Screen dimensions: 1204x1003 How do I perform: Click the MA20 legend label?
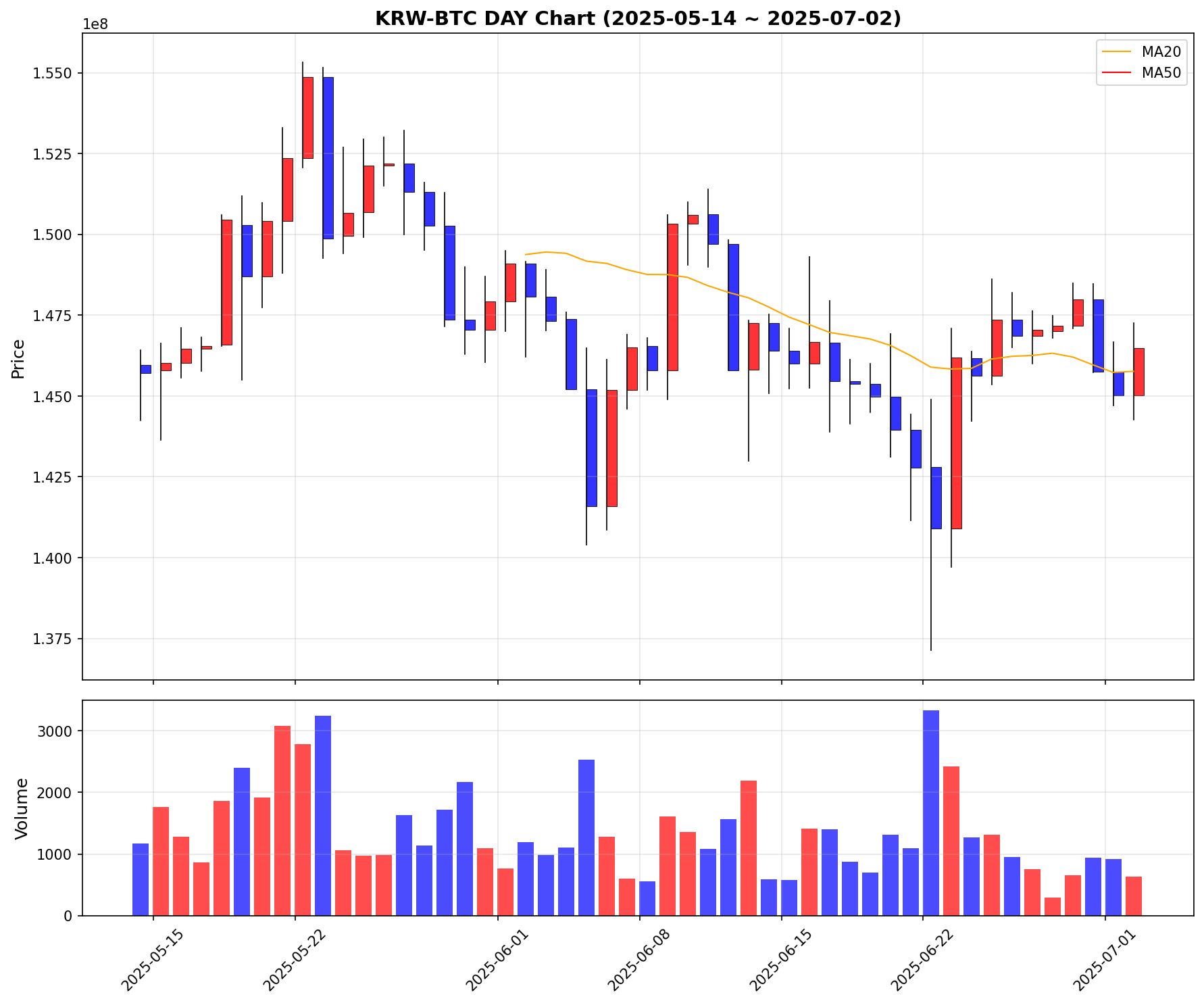tap(1161, 52)
